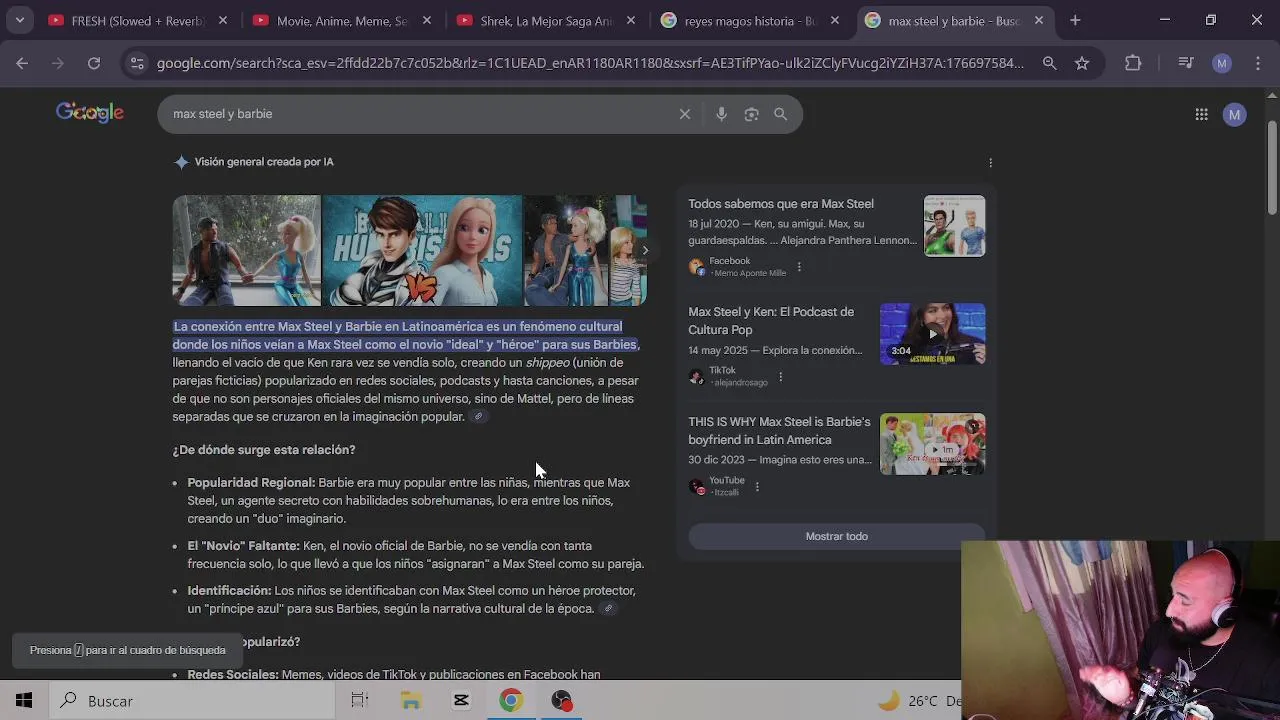
Task: Click weather 26°C in taskbar
Action: click(920, 701)
